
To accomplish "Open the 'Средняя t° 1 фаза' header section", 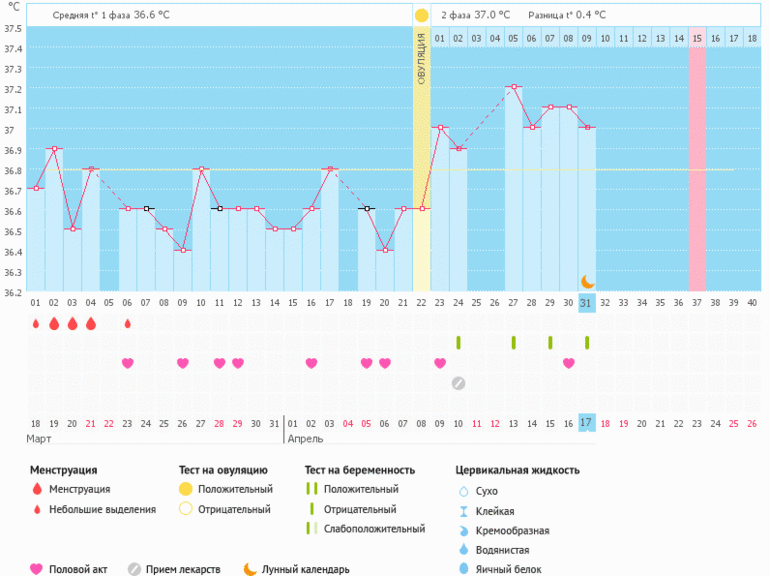I will pos(111,15).
